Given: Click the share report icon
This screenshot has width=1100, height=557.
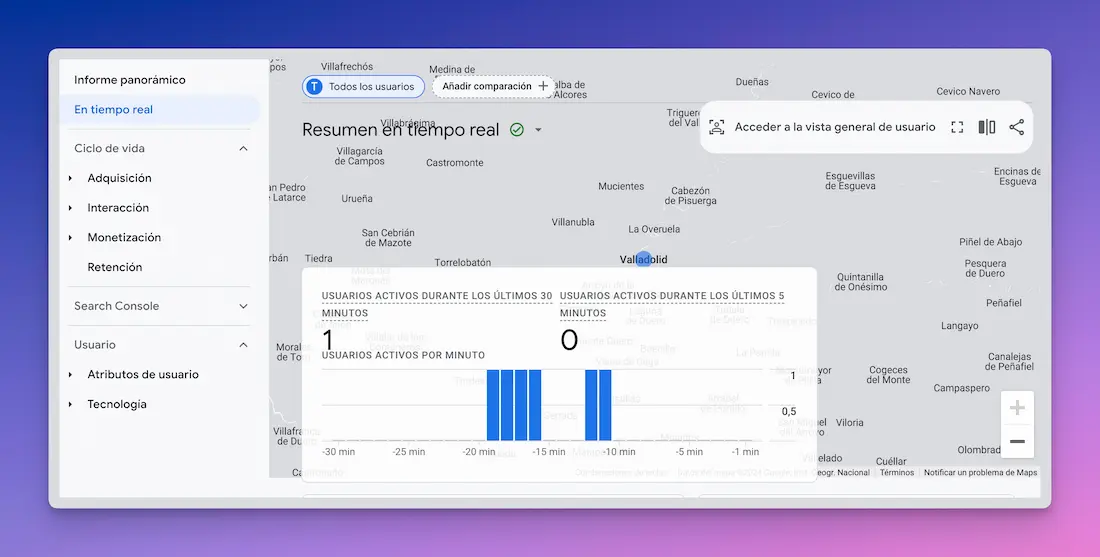Looking at the screenshot, I should tap(1017, 127).
